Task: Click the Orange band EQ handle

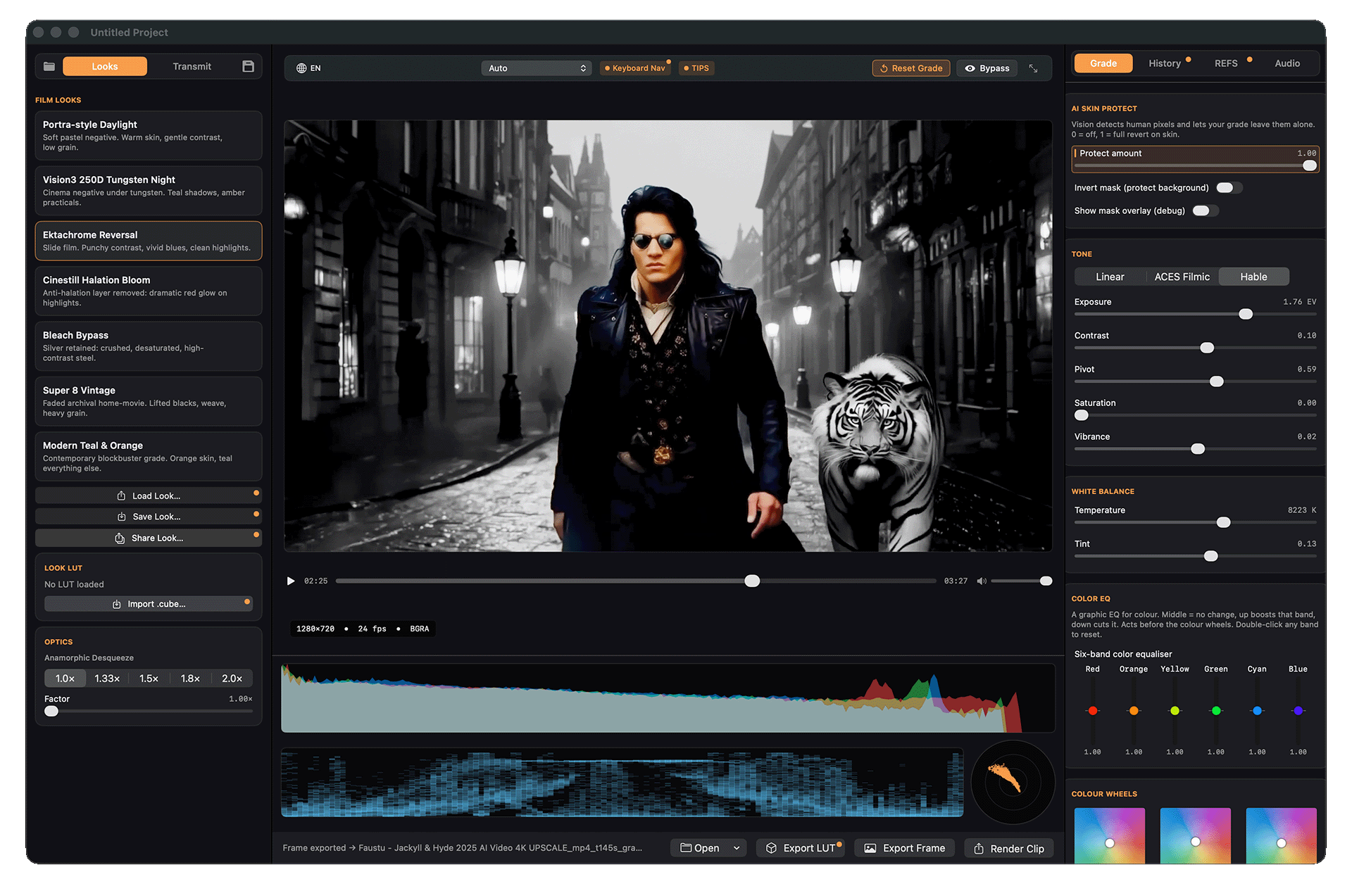Action: [1134, 711]
